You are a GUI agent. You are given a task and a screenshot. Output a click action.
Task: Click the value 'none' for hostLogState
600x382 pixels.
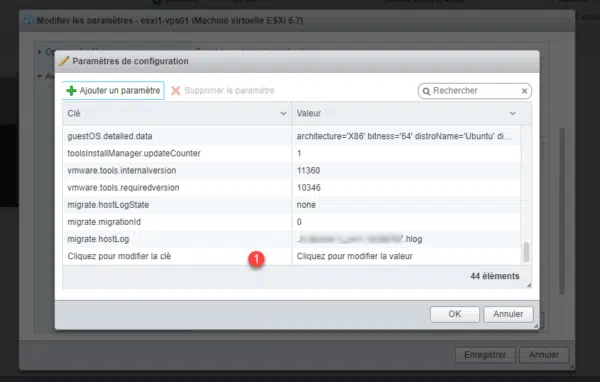[306, 205]
